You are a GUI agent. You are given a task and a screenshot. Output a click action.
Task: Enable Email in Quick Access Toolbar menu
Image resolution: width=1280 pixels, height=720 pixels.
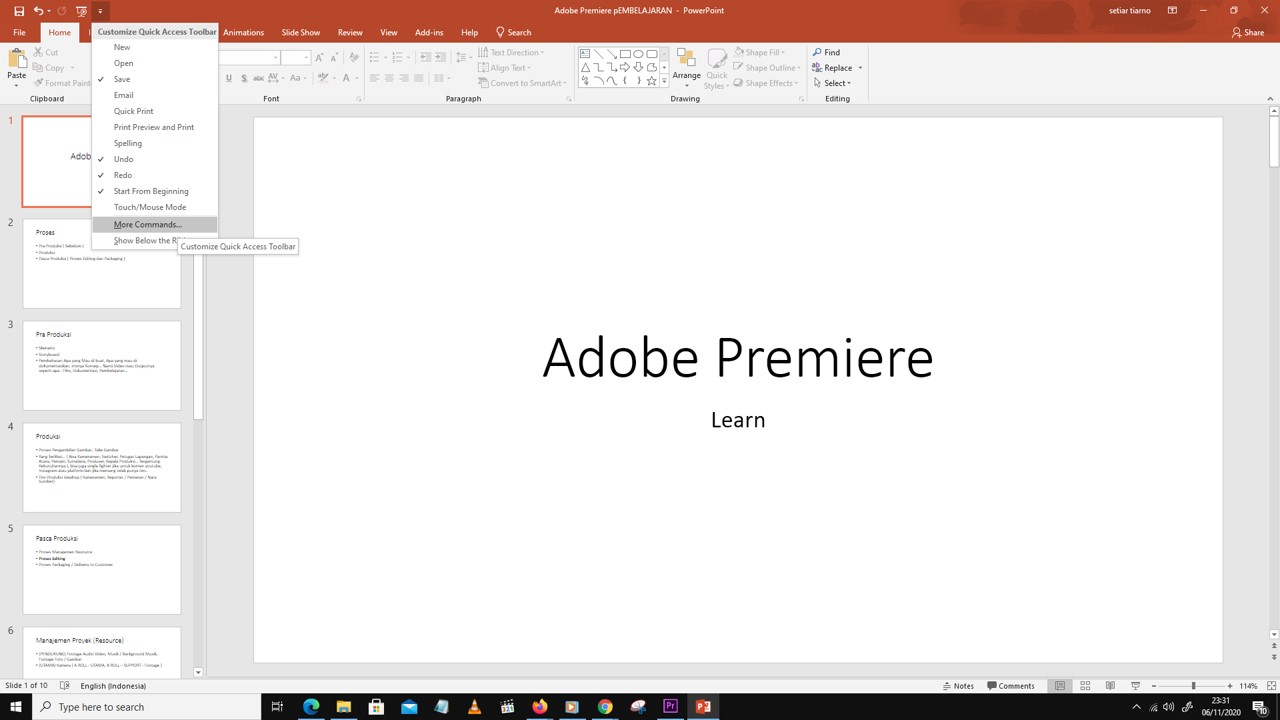coord(154,95)
